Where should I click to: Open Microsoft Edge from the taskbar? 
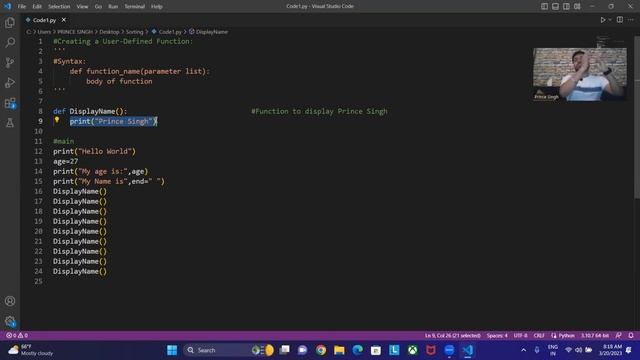pyautogui.click(x=358, y=350)
